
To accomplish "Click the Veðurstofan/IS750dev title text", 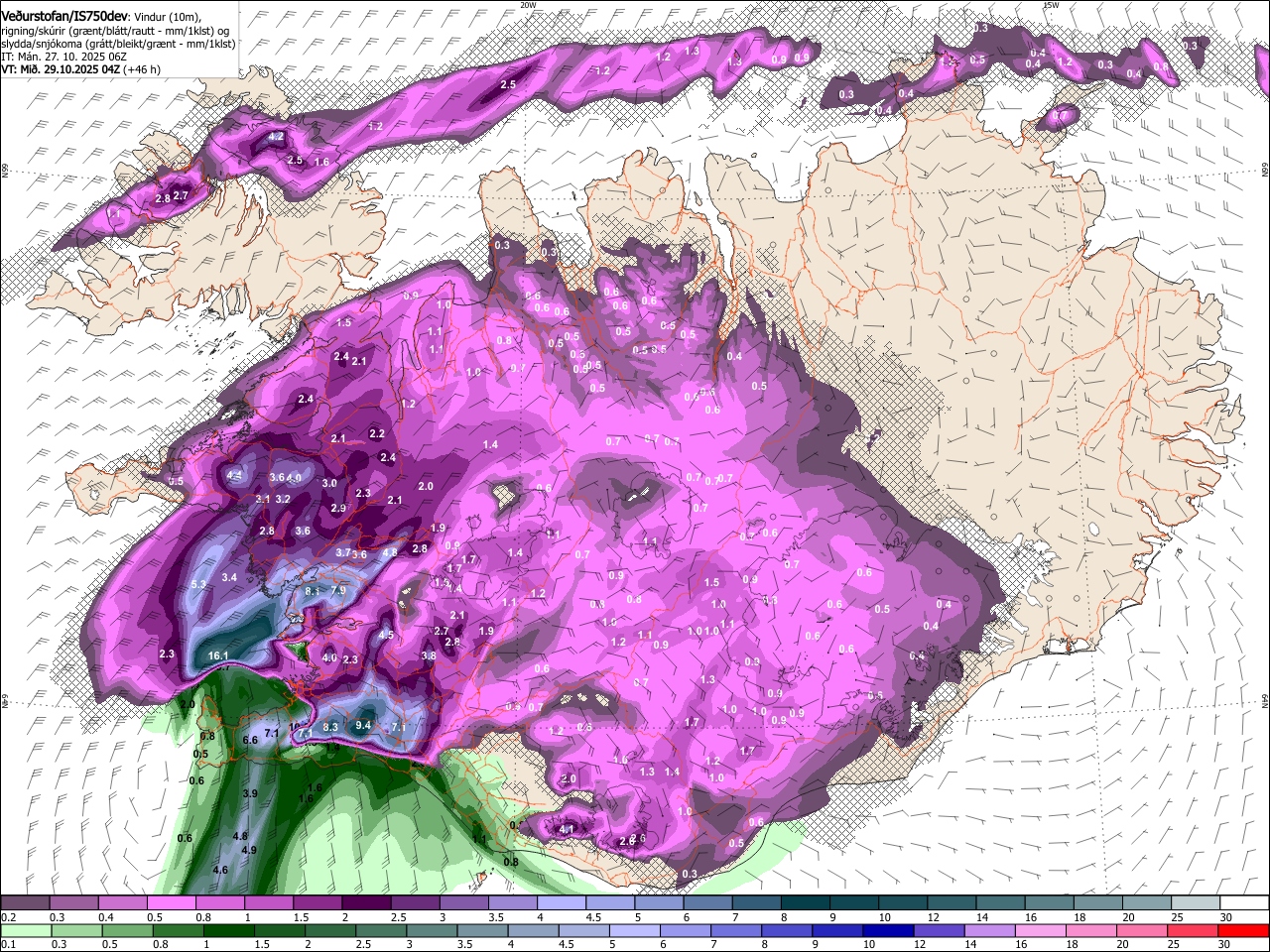I will [63, 15].
